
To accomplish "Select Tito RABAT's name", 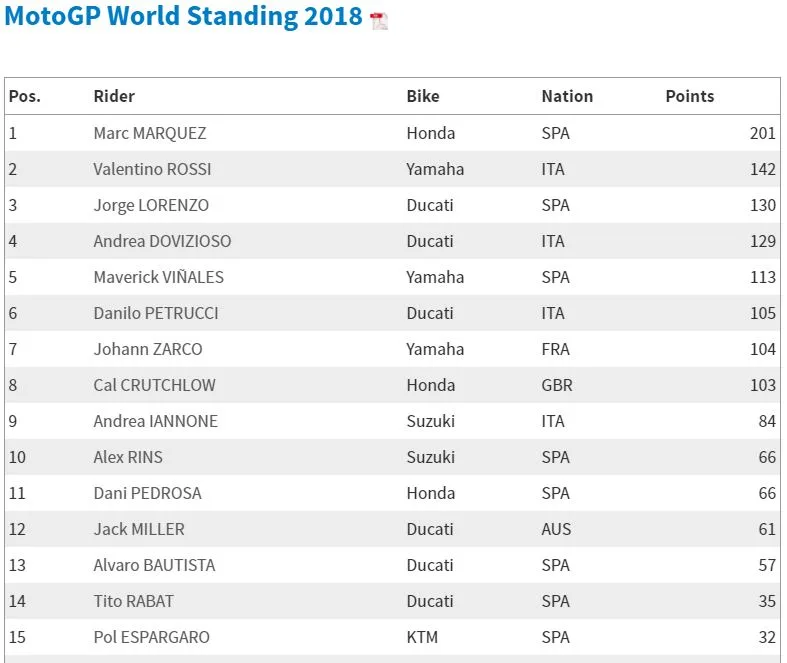I will (x=134, y=601).
